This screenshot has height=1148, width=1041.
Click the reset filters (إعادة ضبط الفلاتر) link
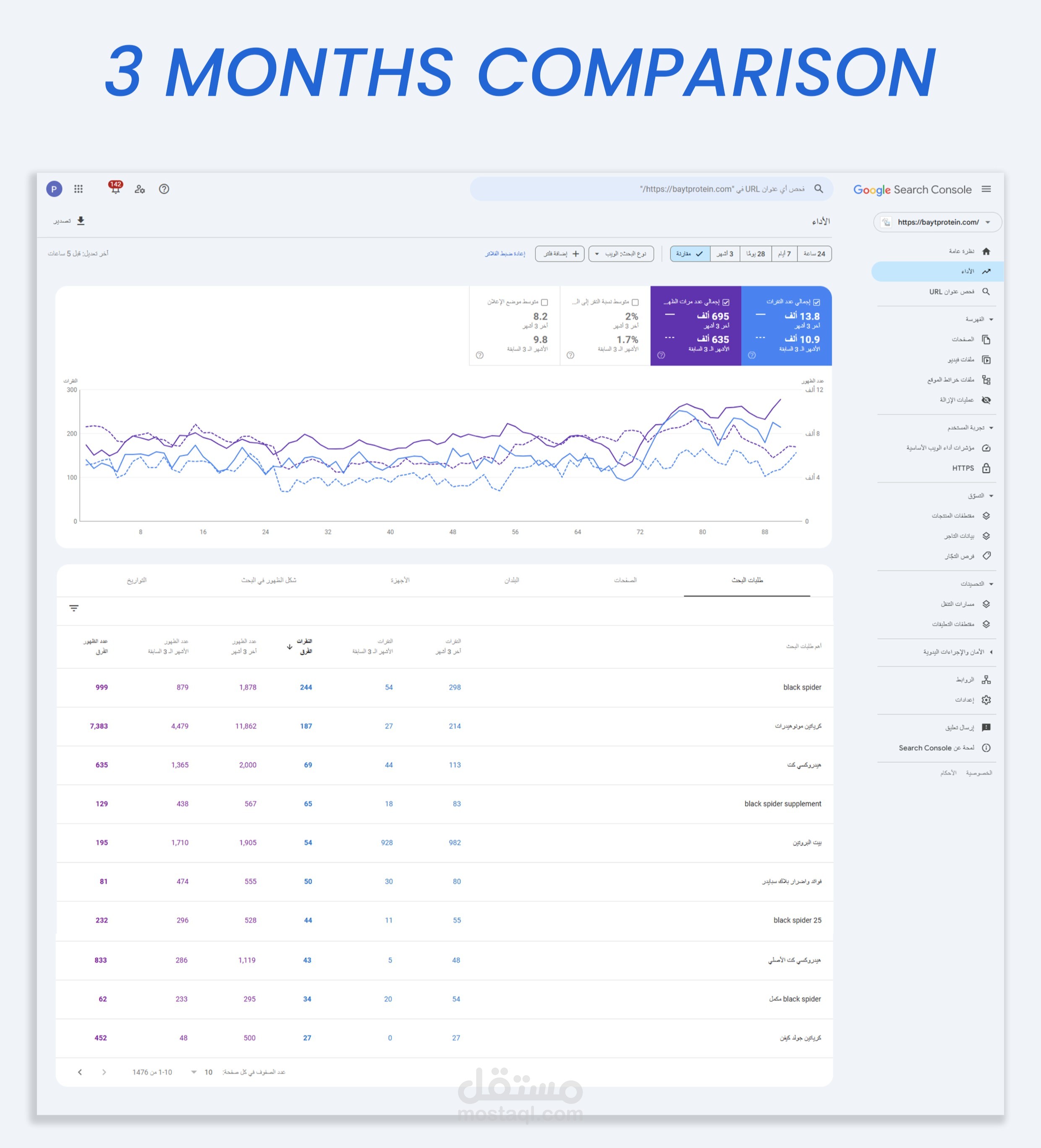(505, 254)
